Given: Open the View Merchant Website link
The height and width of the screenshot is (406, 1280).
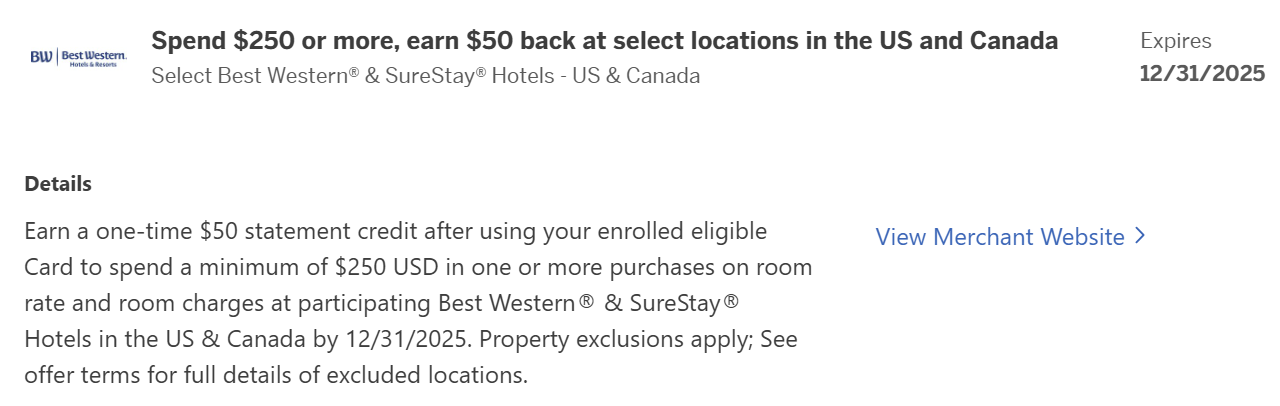Looking at the screenshot, I should 1000,237.
